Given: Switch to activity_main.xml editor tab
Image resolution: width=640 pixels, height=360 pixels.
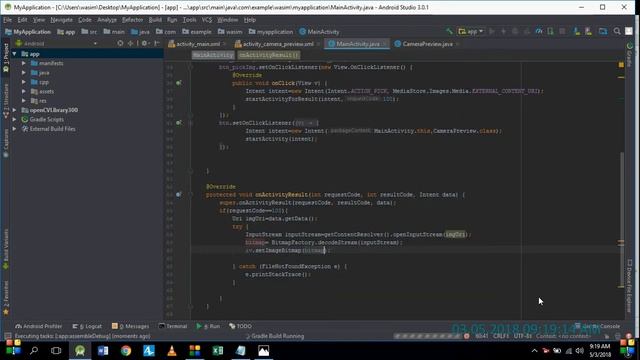Looking at the screenshot, I should click(198, 44).
